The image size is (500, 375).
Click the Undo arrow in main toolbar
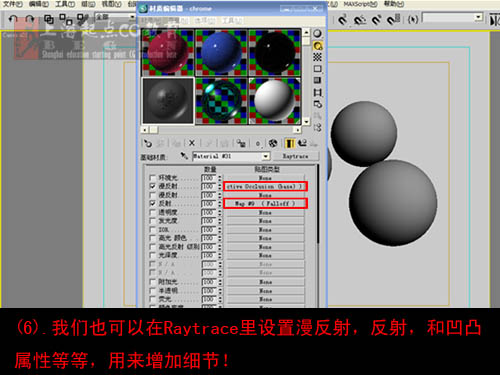pyautogui.click(x=12, y=19)
